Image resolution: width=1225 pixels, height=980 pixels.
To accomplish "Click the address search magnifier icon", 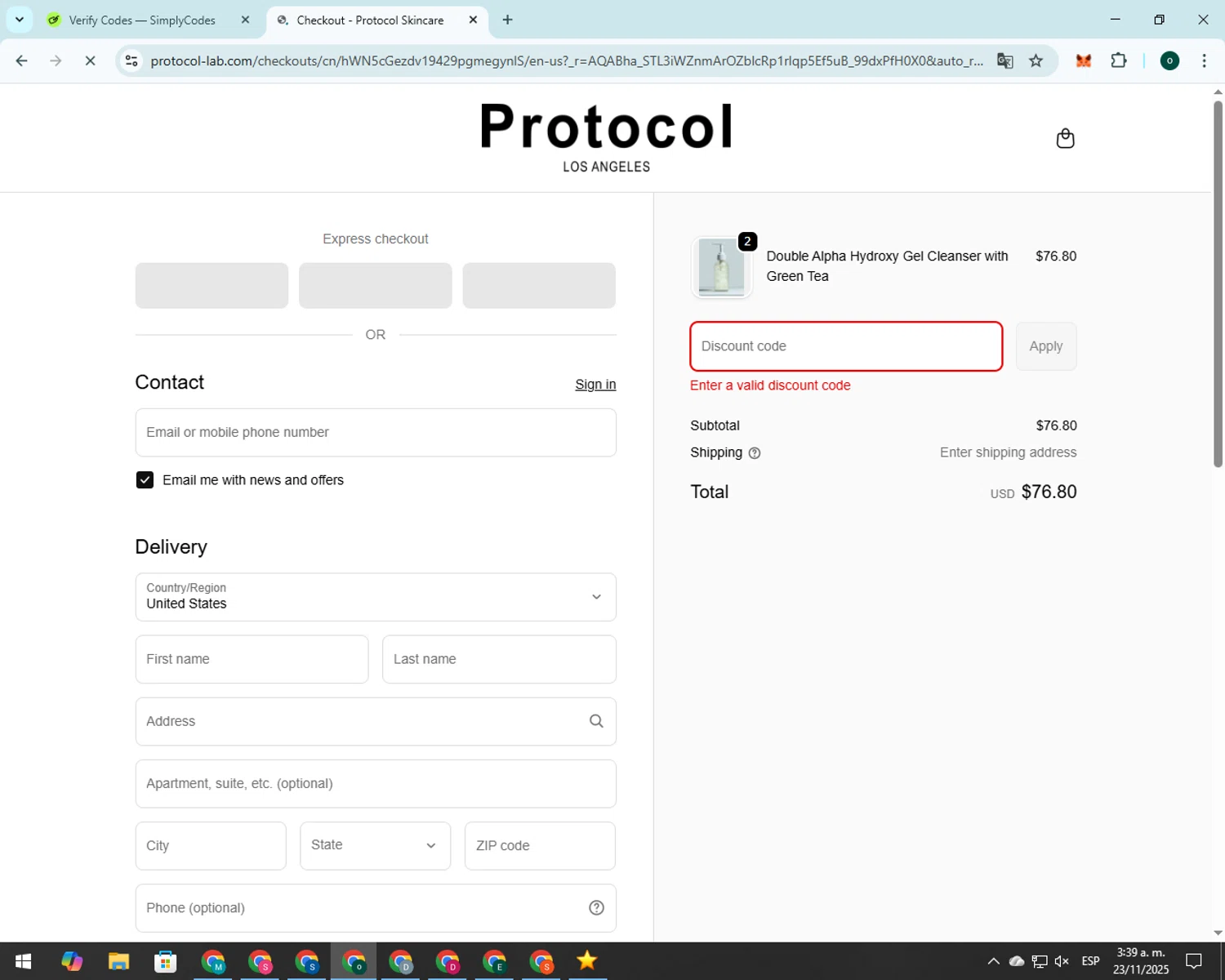I will point(596,721).
